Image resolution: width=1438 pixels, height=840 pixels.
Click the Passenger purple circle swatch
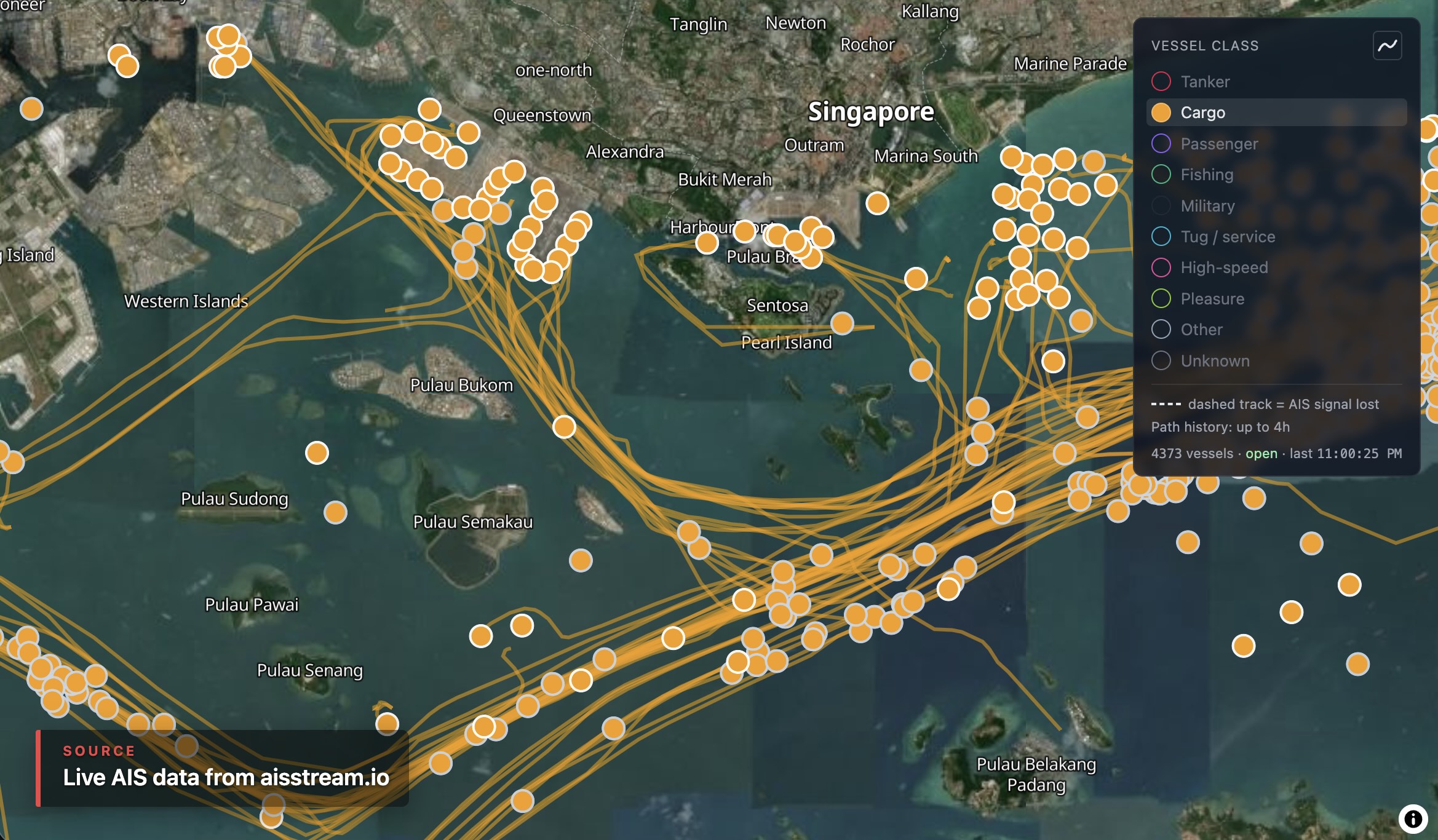pyautogui.click(x=1161, y=143)
